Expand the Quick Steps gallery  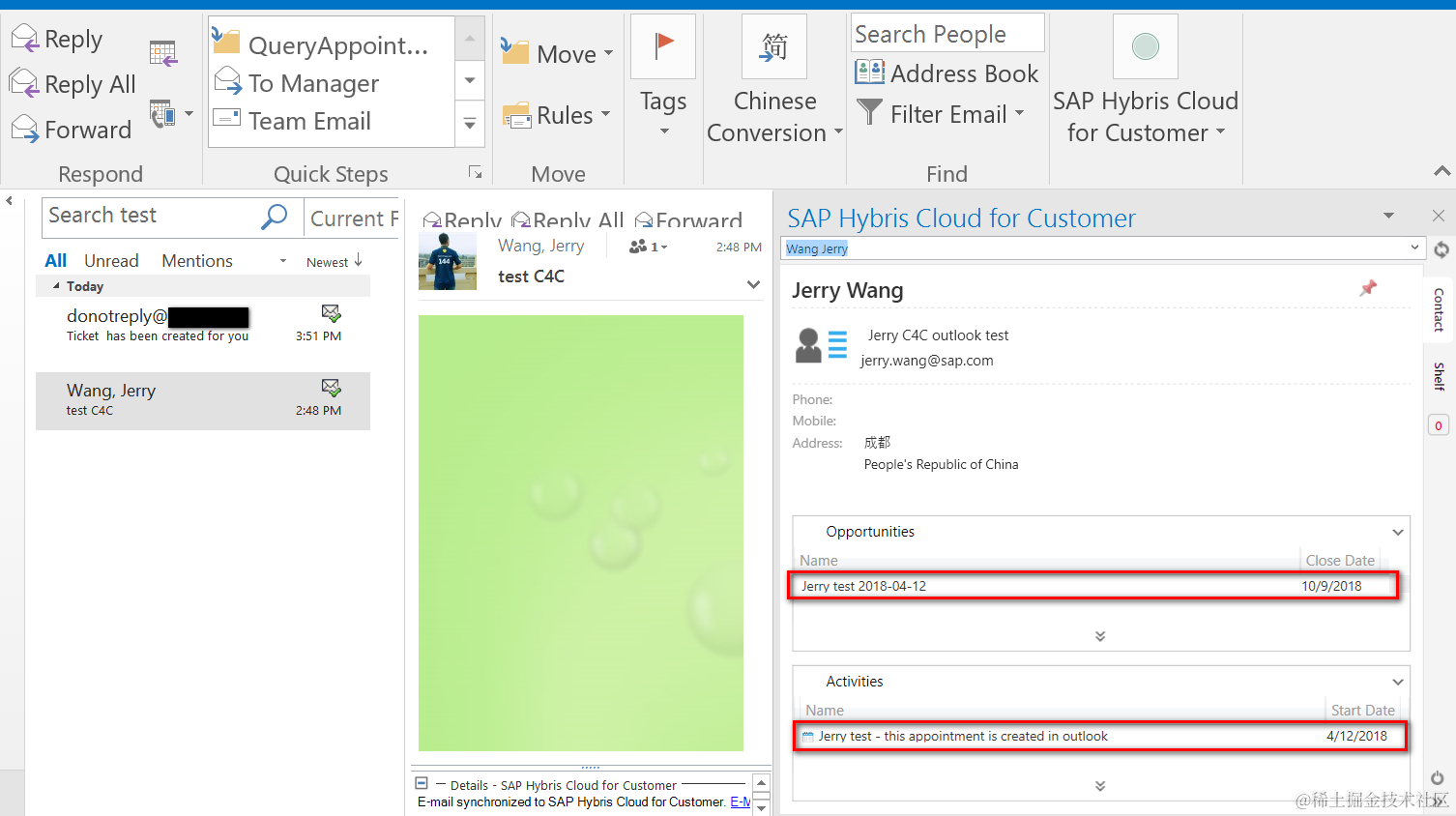(470, 124)
